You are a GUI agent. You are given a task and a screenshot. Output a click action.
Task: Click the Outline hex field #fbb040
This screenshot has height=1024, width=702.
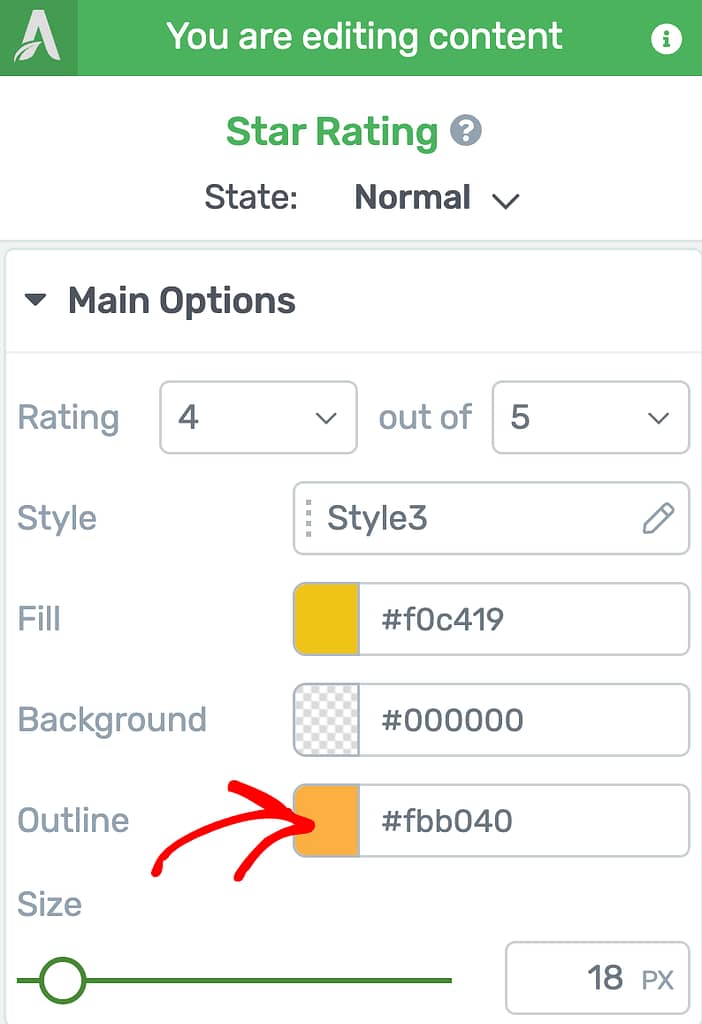point(524,820)
